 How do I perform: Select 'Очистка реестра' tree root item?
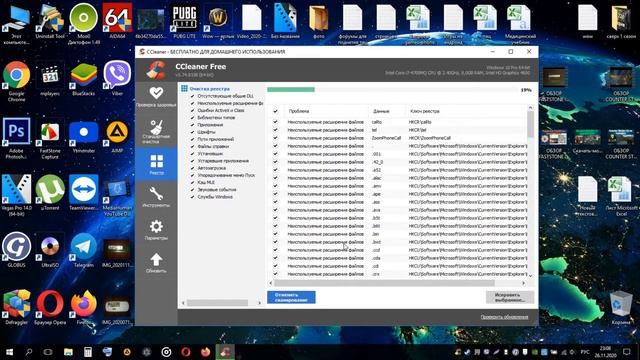pos(209,89)
